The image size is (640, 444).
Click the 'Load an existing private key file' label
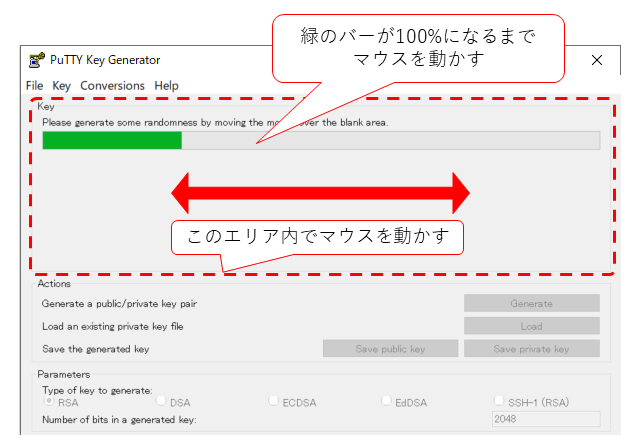[113, 326]
